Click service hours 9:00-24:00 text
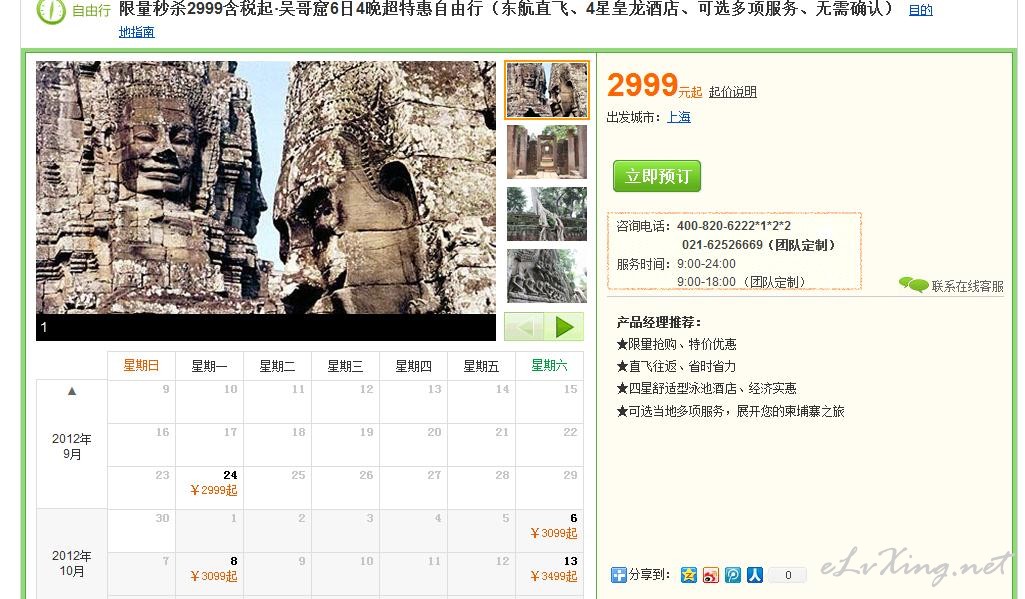This screenshot has width=1025, height=599. pyautogui.click(x=706, y=264)
